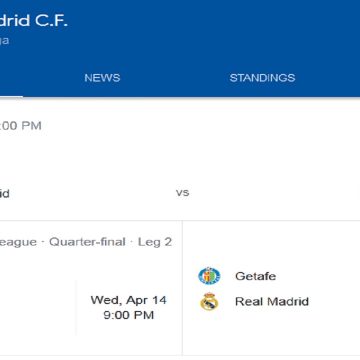The image size is (360, 360).
Task: Click the cut-off 'eague' competition name
Action: pos(18,242)
